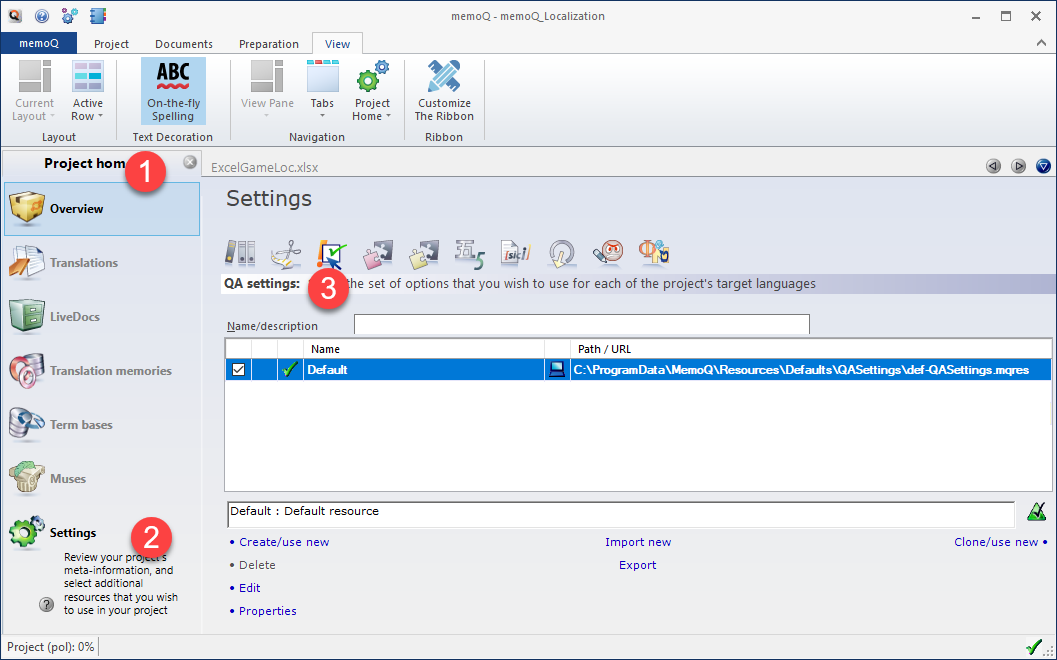The width and height of the screenshot is (1057, 660).
Task: Click the Export link
Action: [x=637, y=565]
